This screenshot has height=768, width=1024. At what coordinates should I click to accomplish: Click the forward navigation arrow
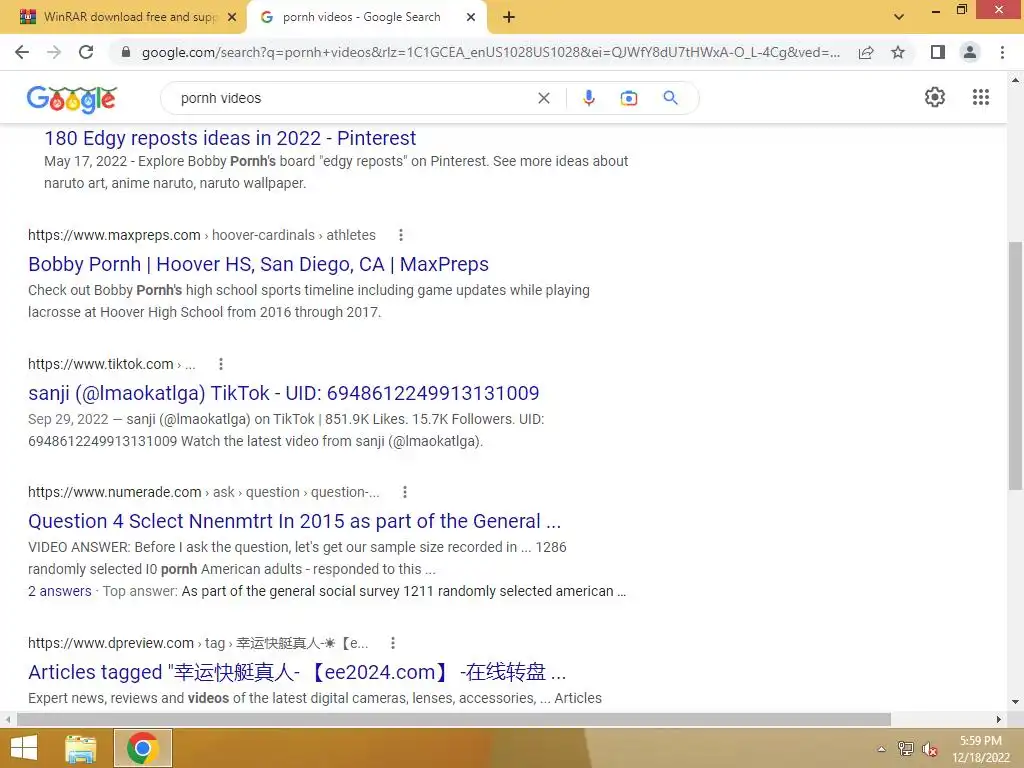[x=54, y=52]
